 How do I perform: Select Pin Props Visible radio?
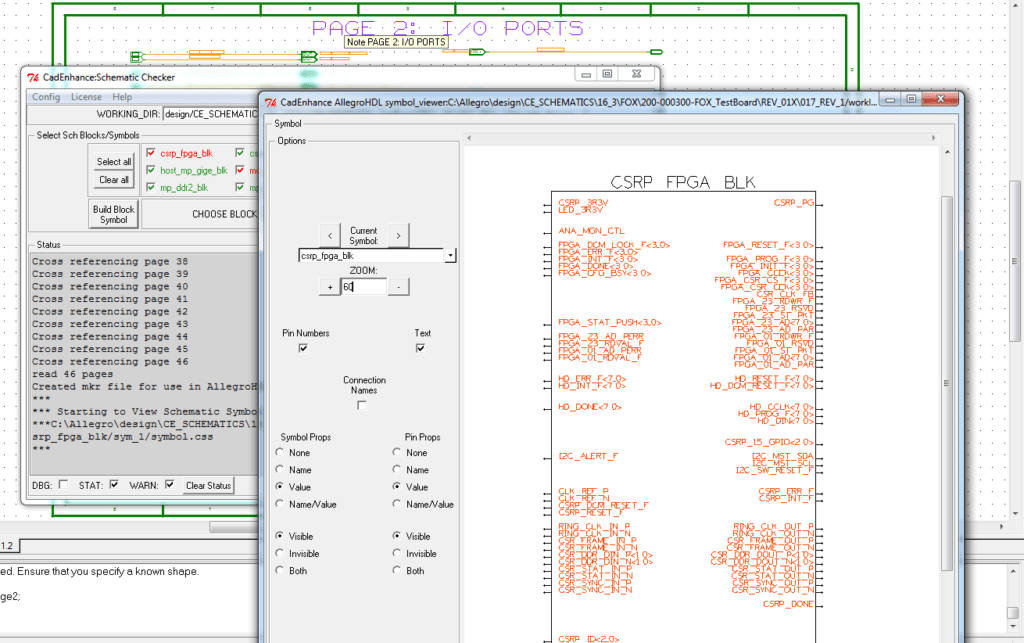click(396, 535)
